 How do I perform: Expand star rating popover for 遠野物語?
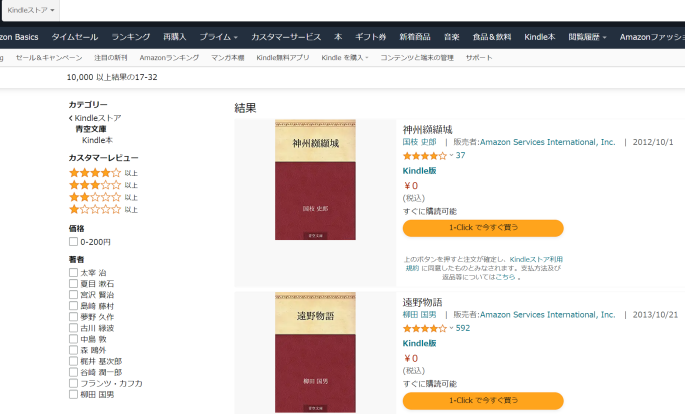(x=428, y=328)
